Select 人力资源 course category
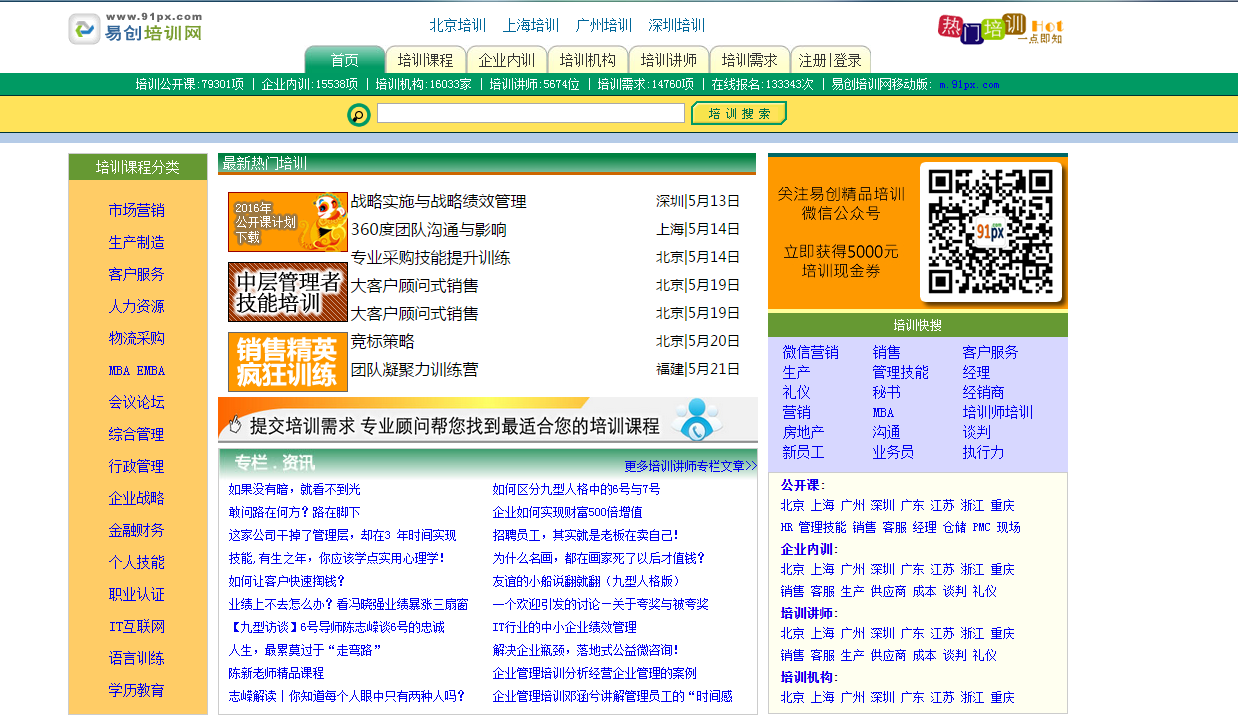The height and width of the screenshot is (719, 1238). coord(137,306)
